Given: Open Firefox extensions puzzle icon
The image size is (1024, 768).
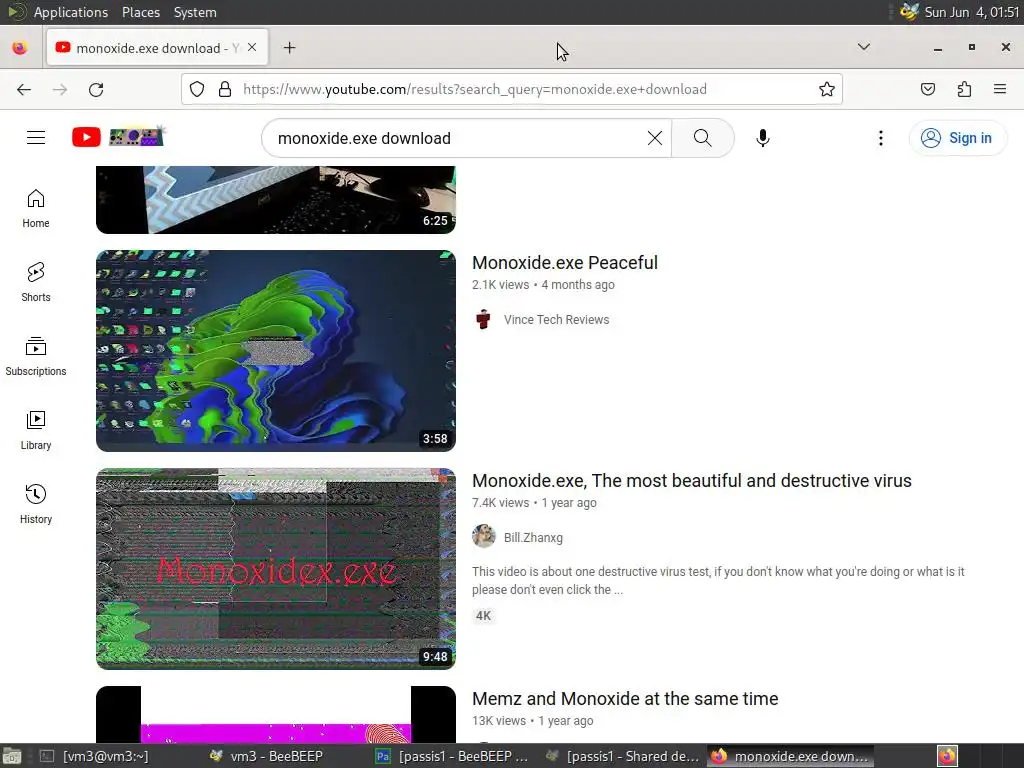Looking at the screenshot, I should (x=964, y=89).
